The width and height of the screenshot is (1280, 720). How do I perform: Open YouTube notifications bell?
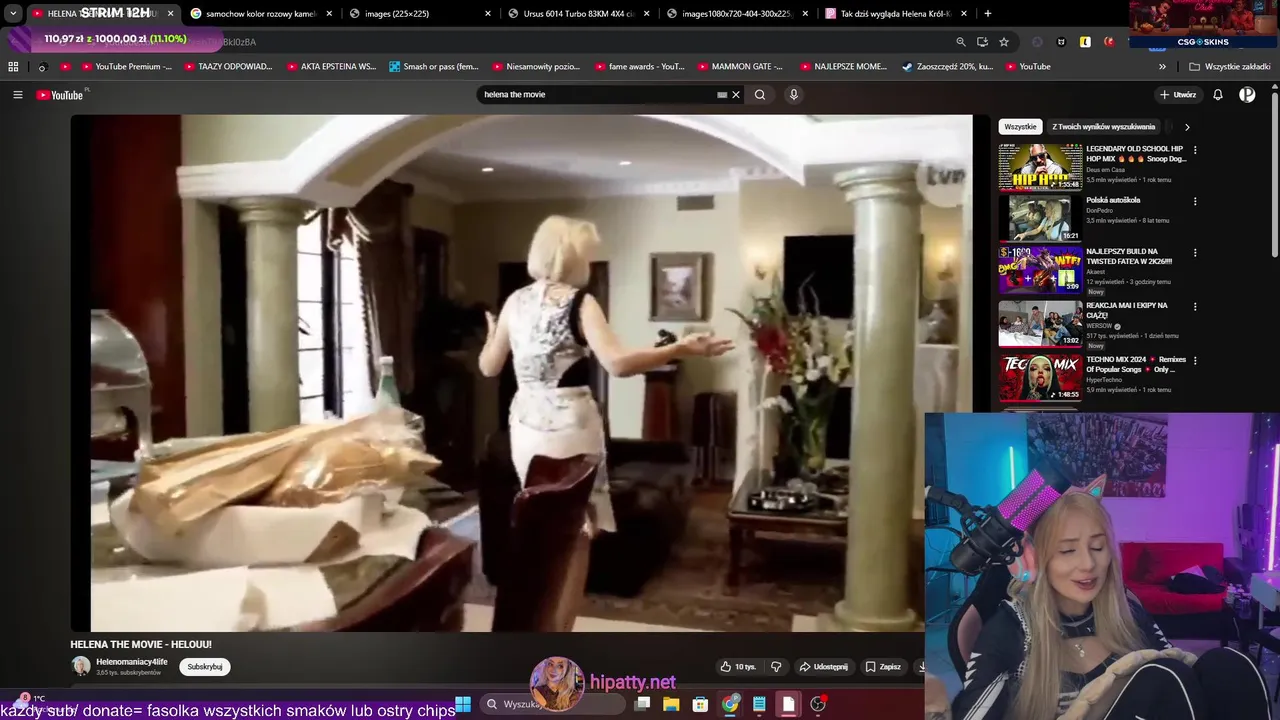(1218, 95)
